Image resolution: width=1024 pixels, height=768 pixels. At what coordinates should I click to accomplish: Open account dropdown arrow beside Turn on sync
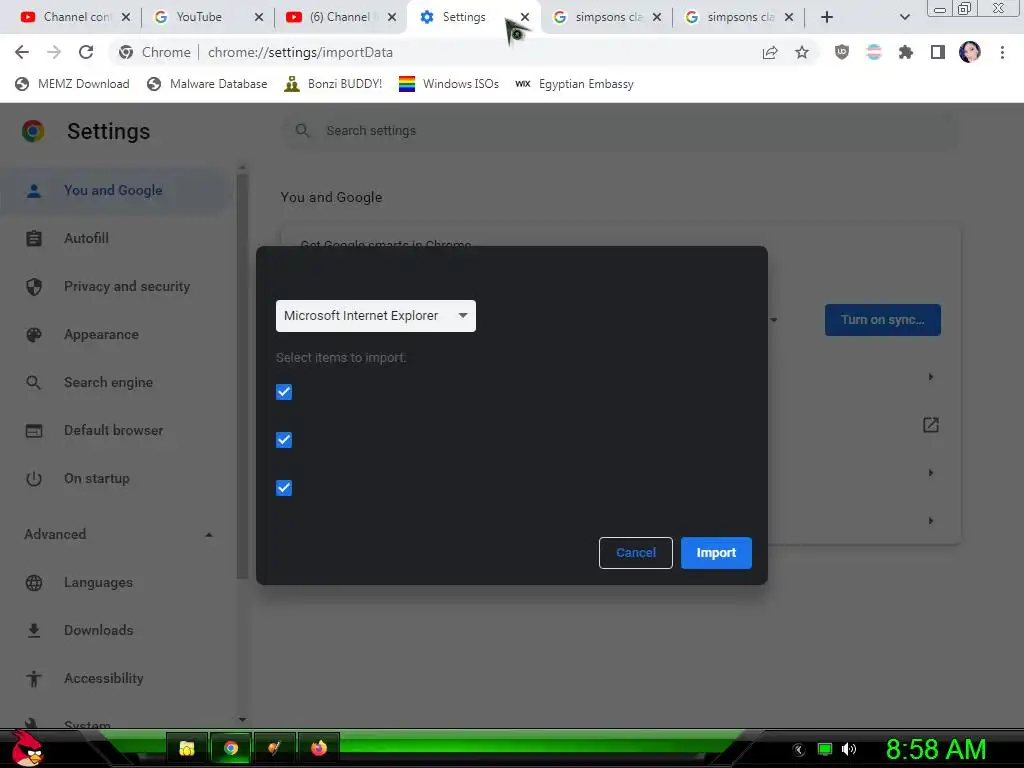click(774, 320)
